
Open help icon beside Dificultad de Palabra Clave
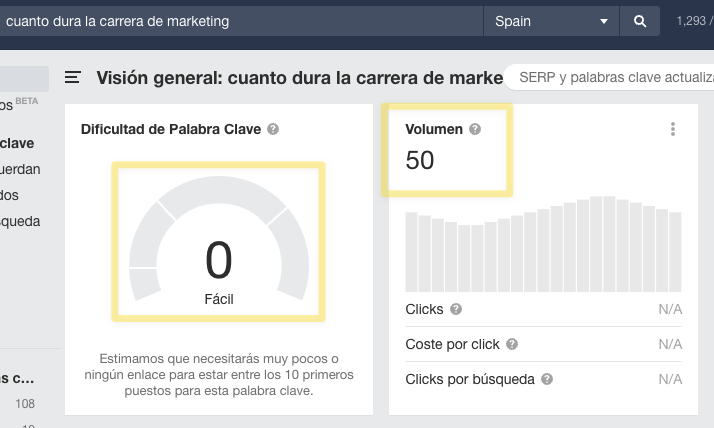[x=273, y=129]
